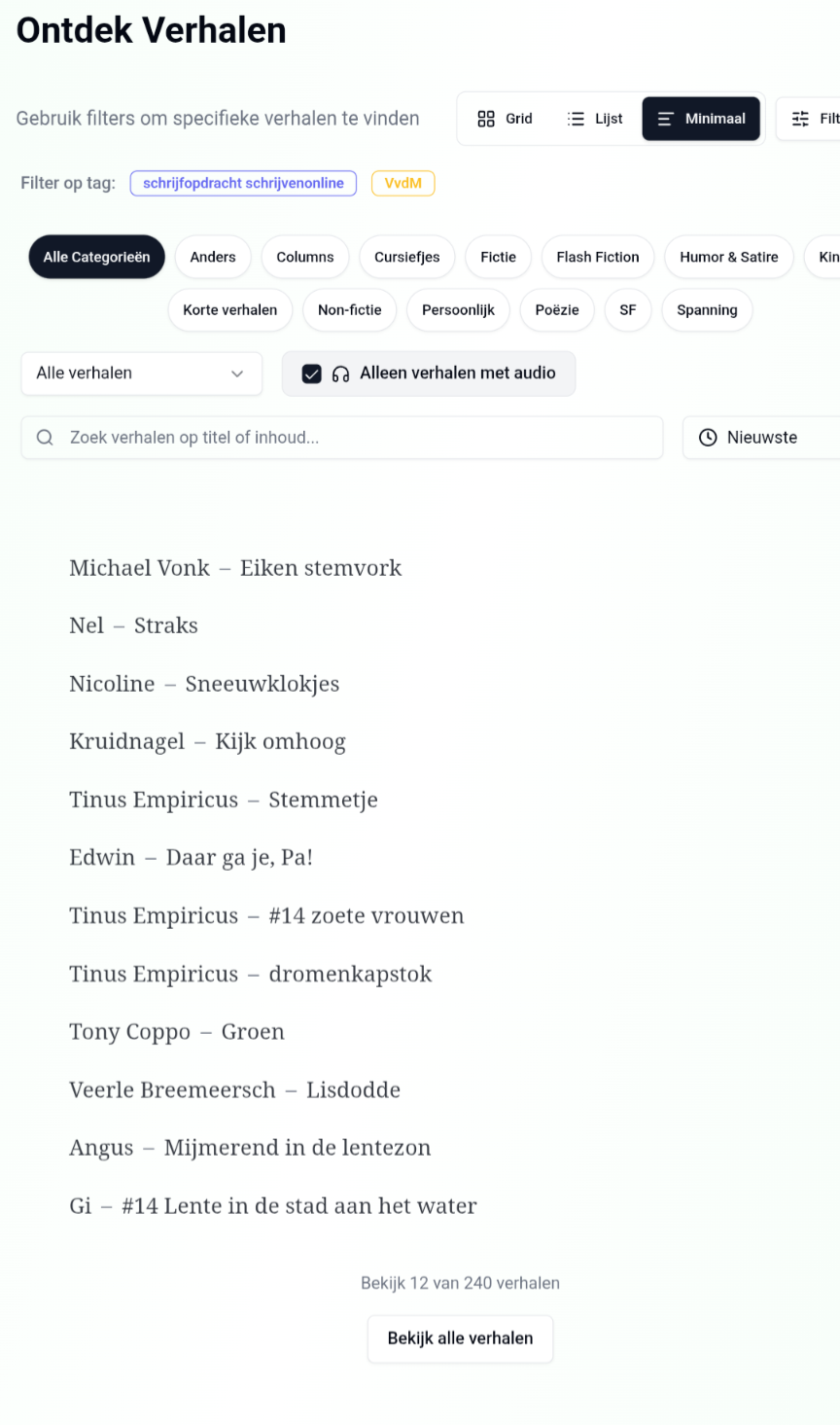This screenshot has height=1425, width=840.
Task: Open the filter sliders panel
Action: click(x=809, y=119)
